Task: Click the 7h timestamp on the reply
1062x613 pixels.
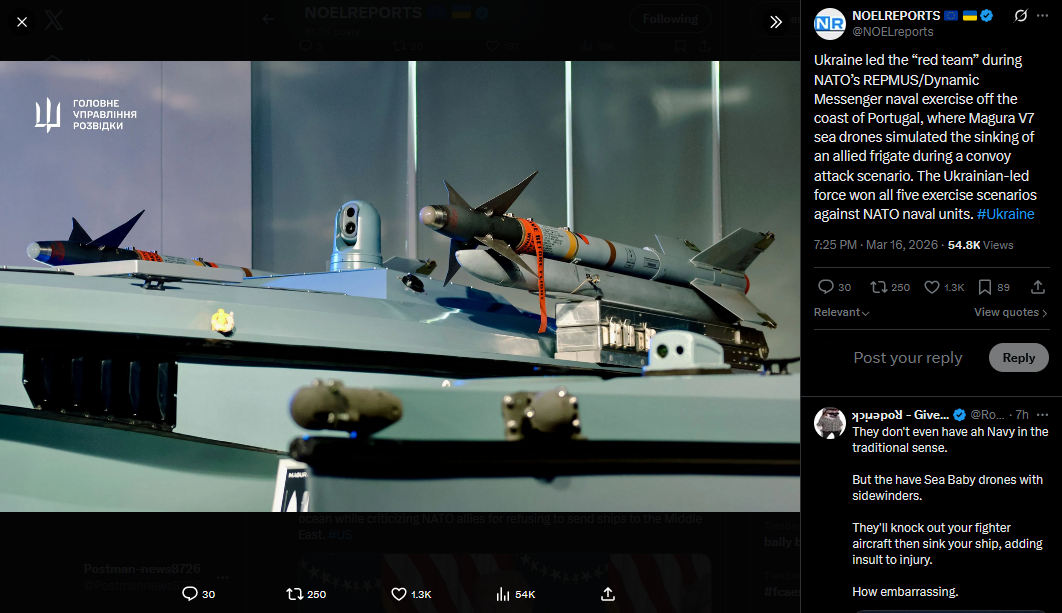Action: point(1022,415)
